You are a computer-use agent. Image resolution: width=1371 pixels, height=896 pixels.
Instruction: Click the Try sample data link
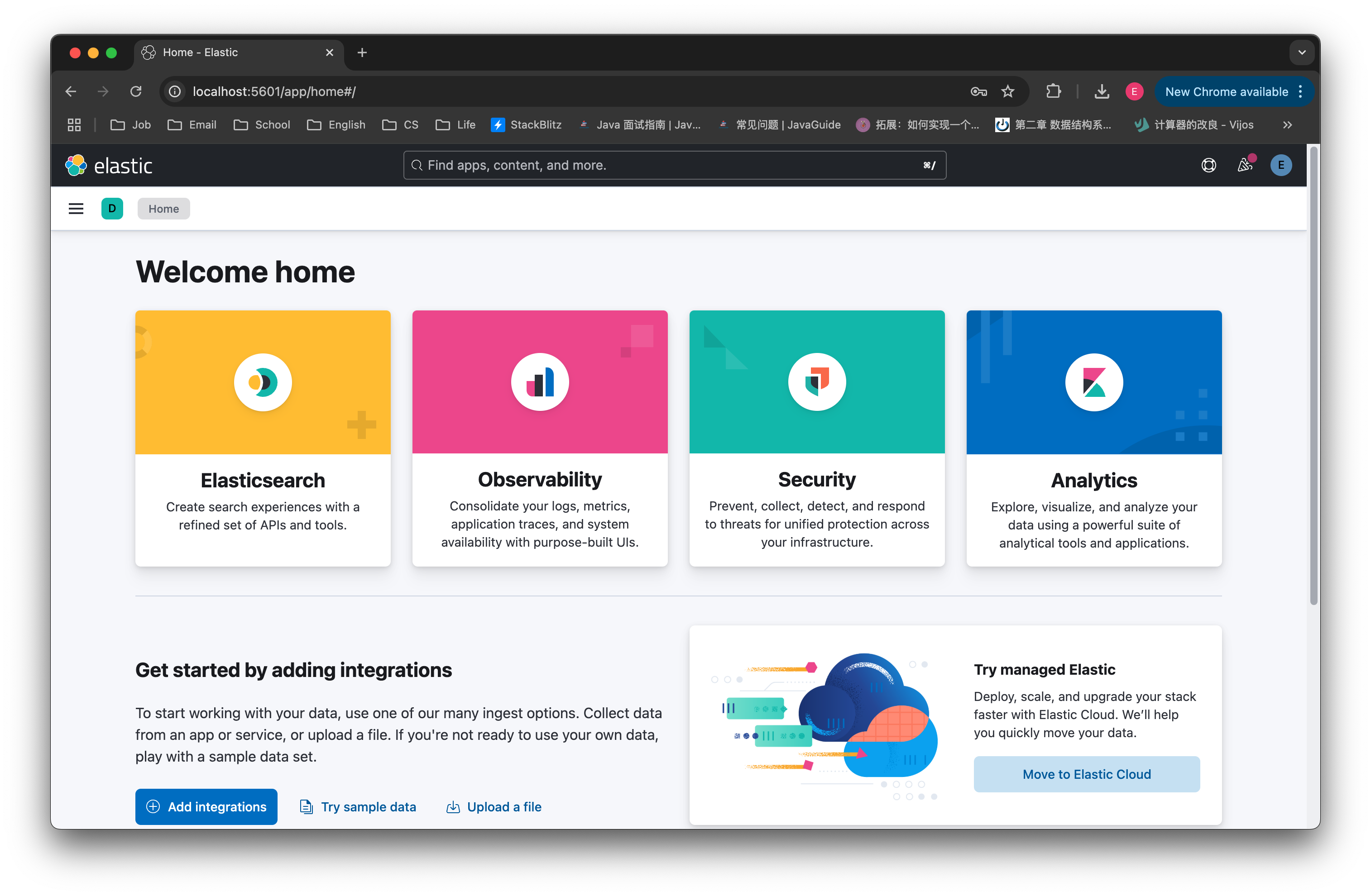pos(358,806)
